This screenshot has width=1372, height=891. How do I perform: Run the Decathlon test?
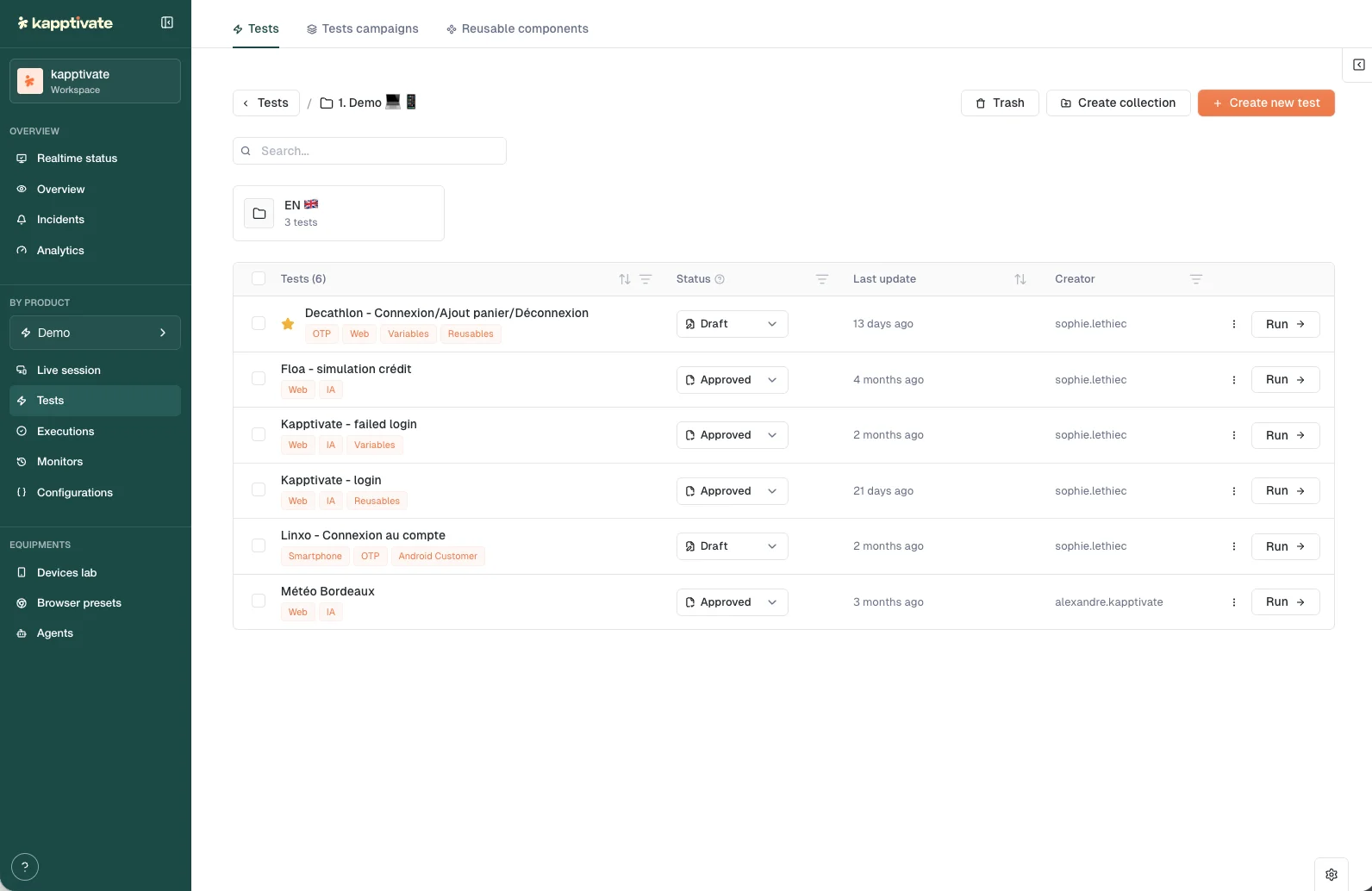tap(1285, 324)
